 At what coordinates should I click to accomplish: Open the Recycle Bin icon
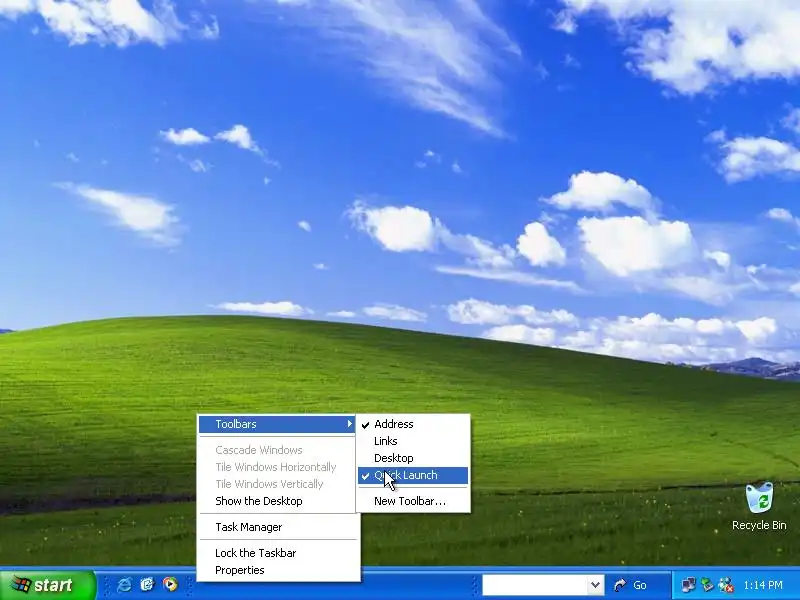[x=759, y=507]
